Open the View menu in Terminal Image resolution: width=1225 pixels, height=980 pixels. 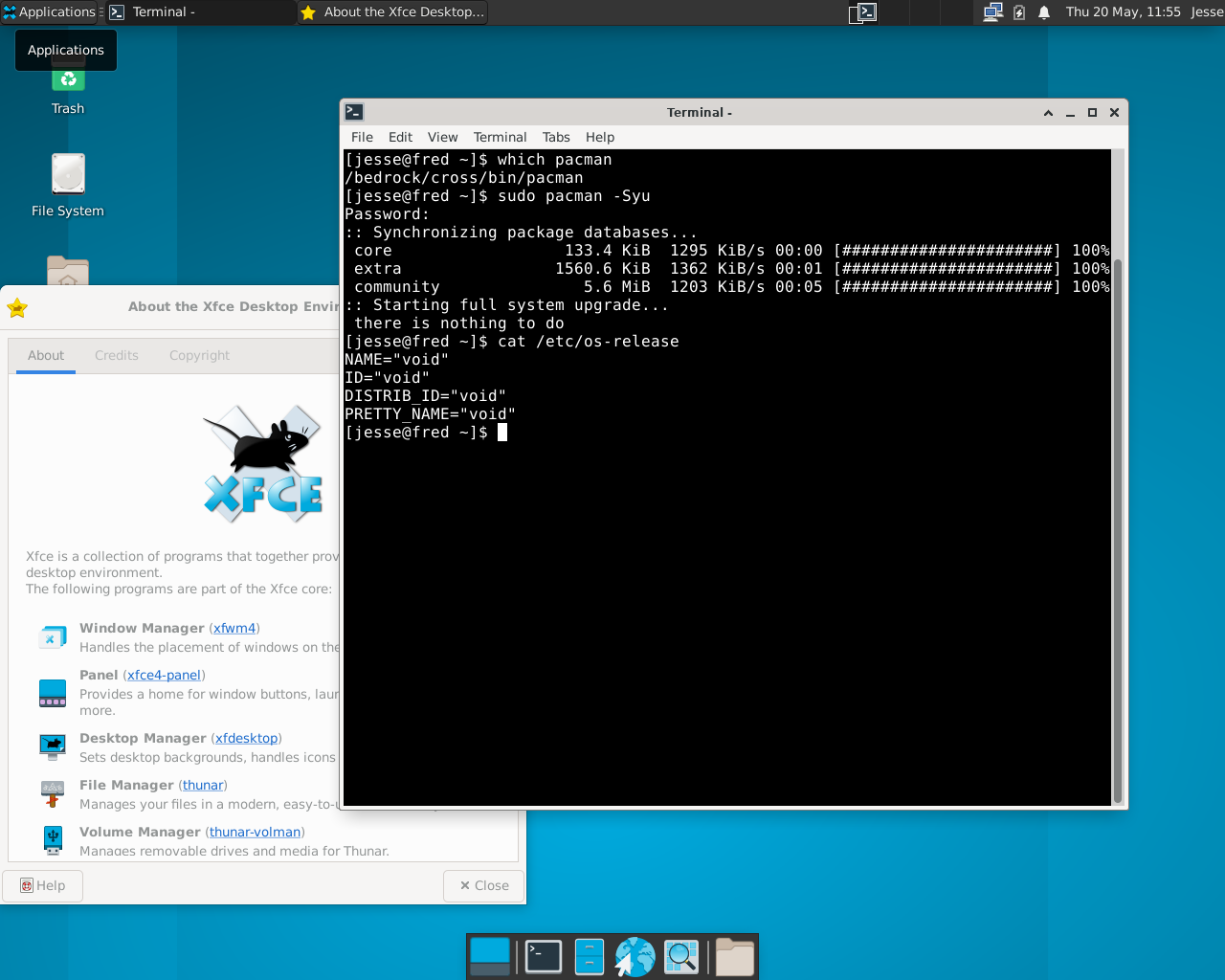[x=442, y=137]
